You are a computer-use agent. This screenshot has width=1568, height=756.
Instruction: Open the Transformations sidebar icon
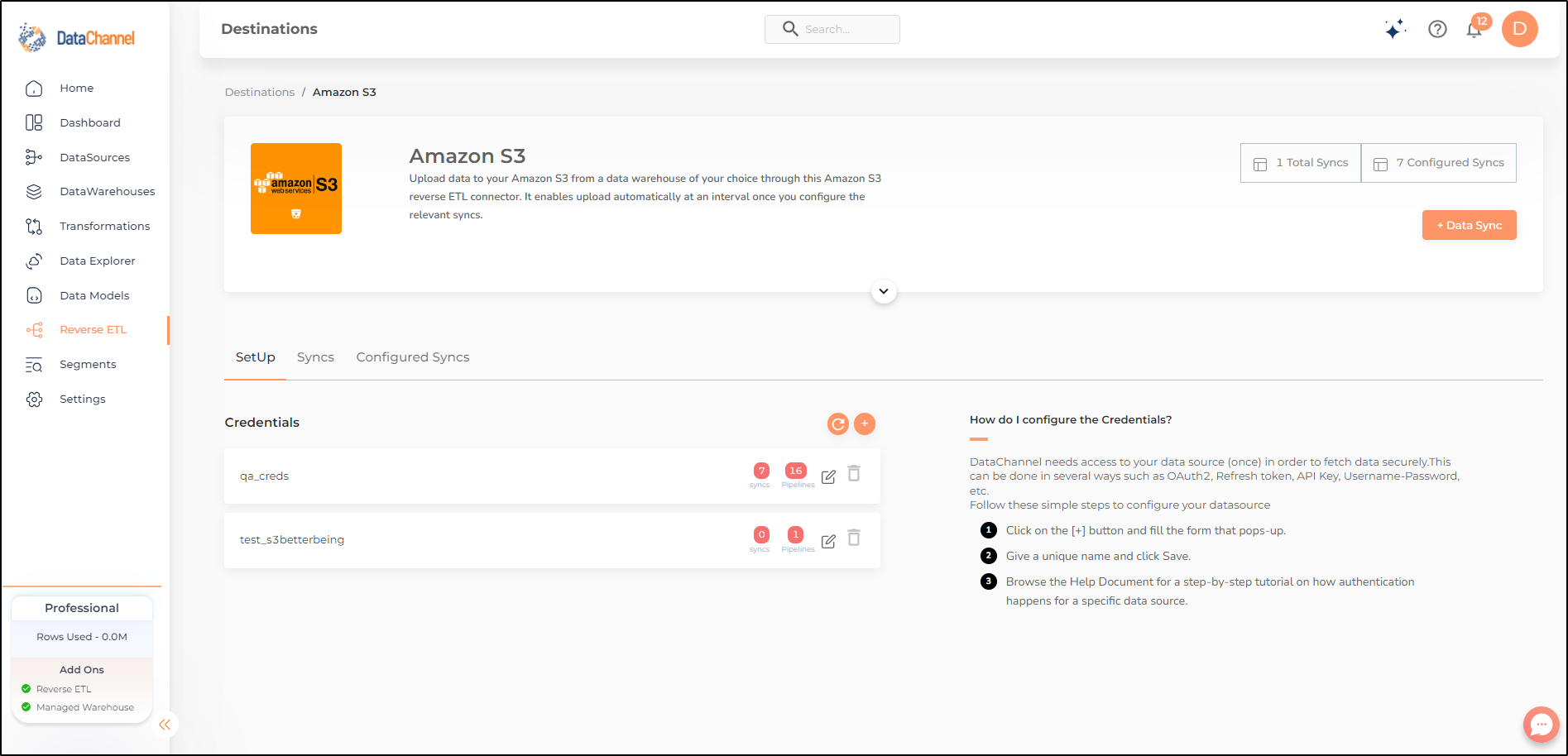click(34, 226)
